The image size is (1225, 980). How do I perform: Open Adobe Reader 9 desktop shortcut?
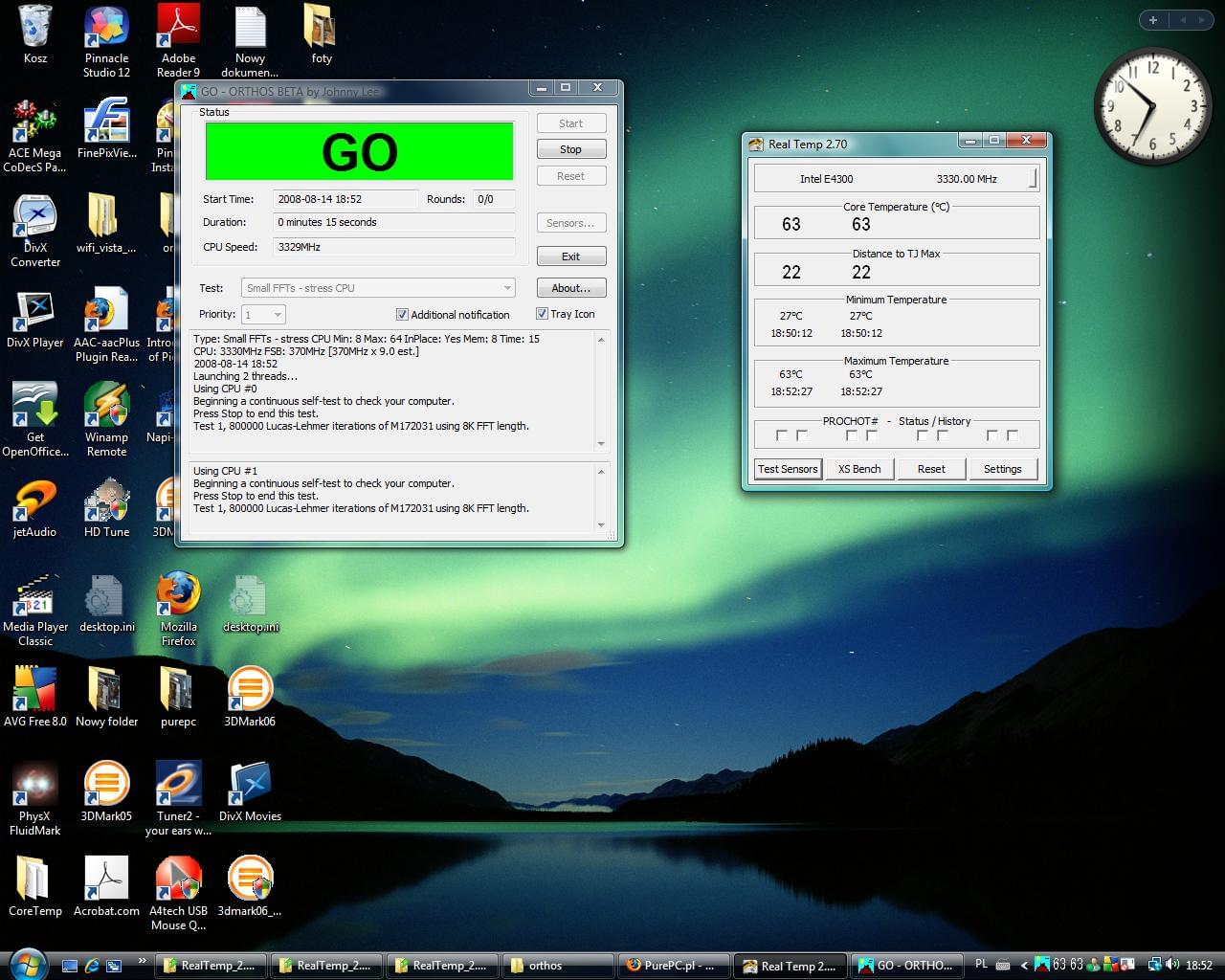[x=178, y=40]
